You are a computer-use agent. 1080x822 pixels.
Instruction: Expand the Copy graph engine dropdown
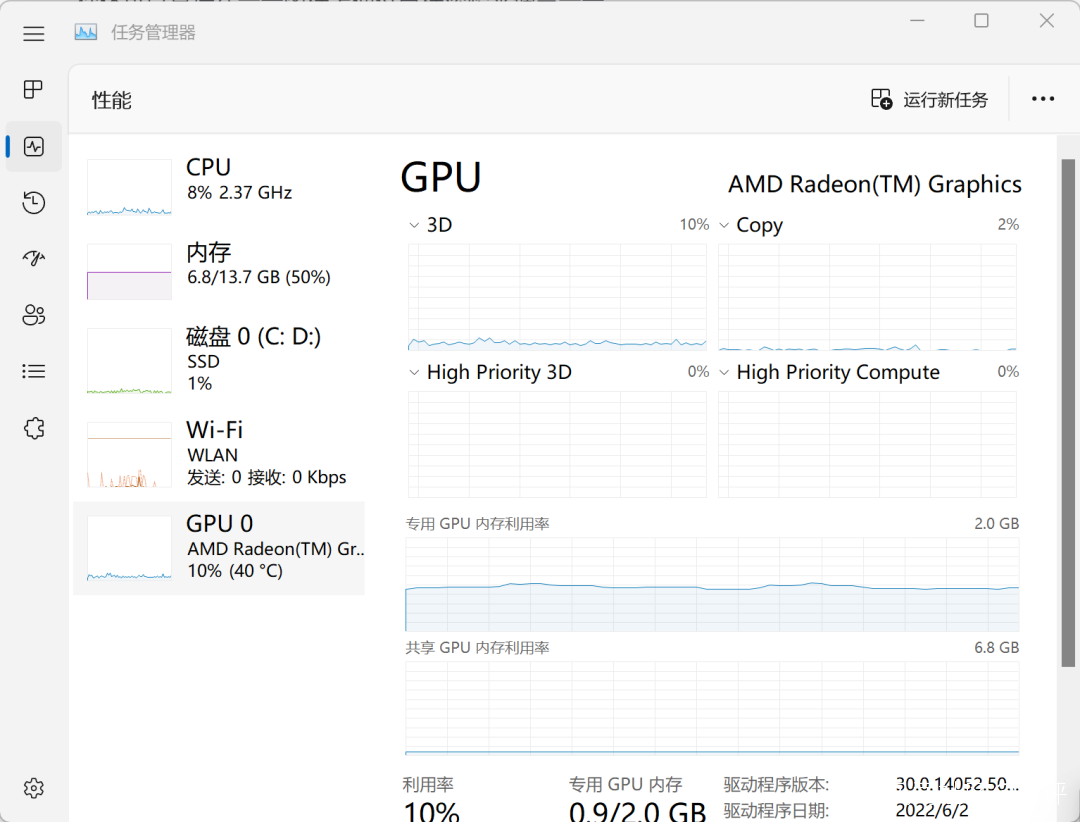[x=724, y=225]
